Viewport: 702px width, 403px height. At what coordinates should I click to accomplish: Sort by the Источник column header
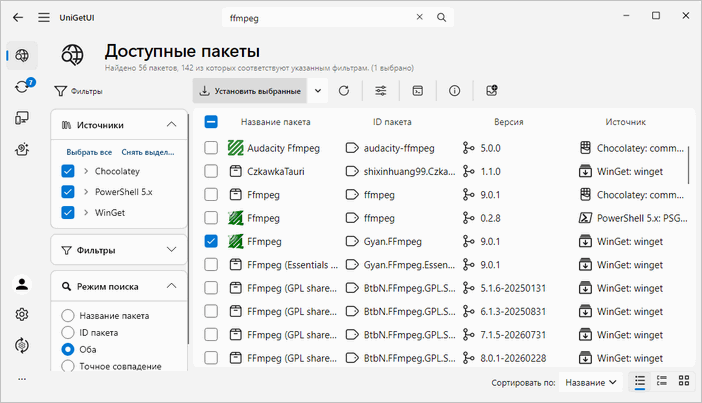click(x=625, y=122)
